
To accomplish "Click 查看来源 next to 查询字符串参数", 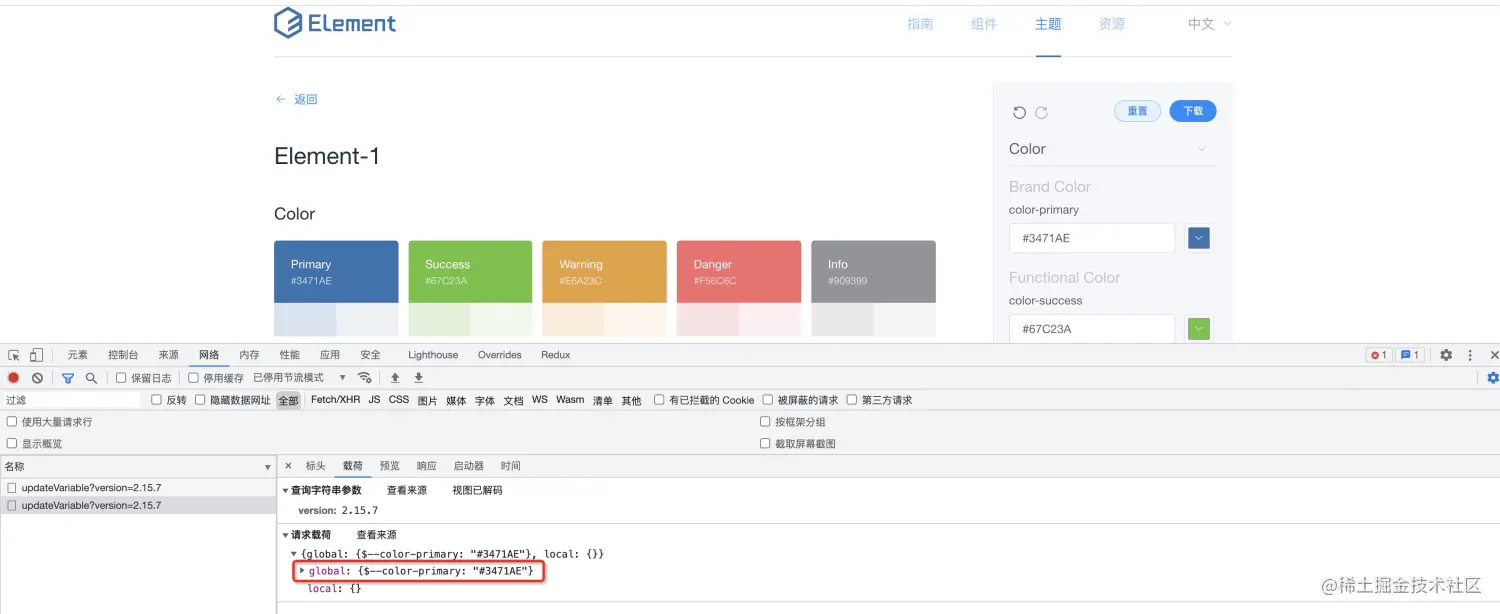I will 407,490.
